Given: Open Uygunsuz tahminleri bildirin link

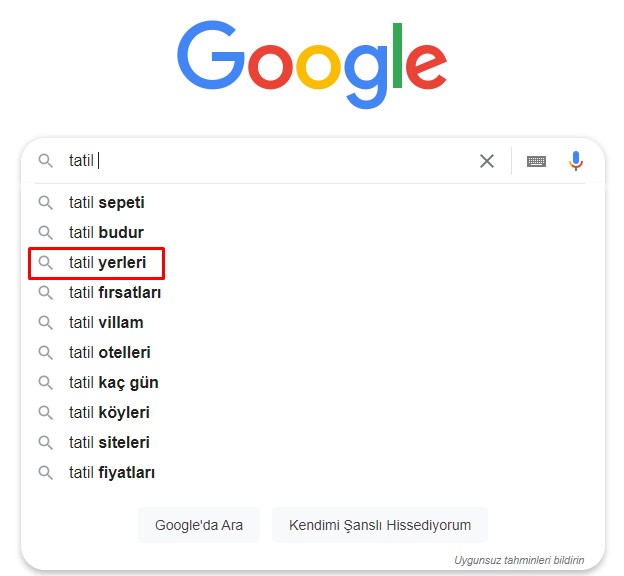Looking at the screenshot, I should 519,560.
